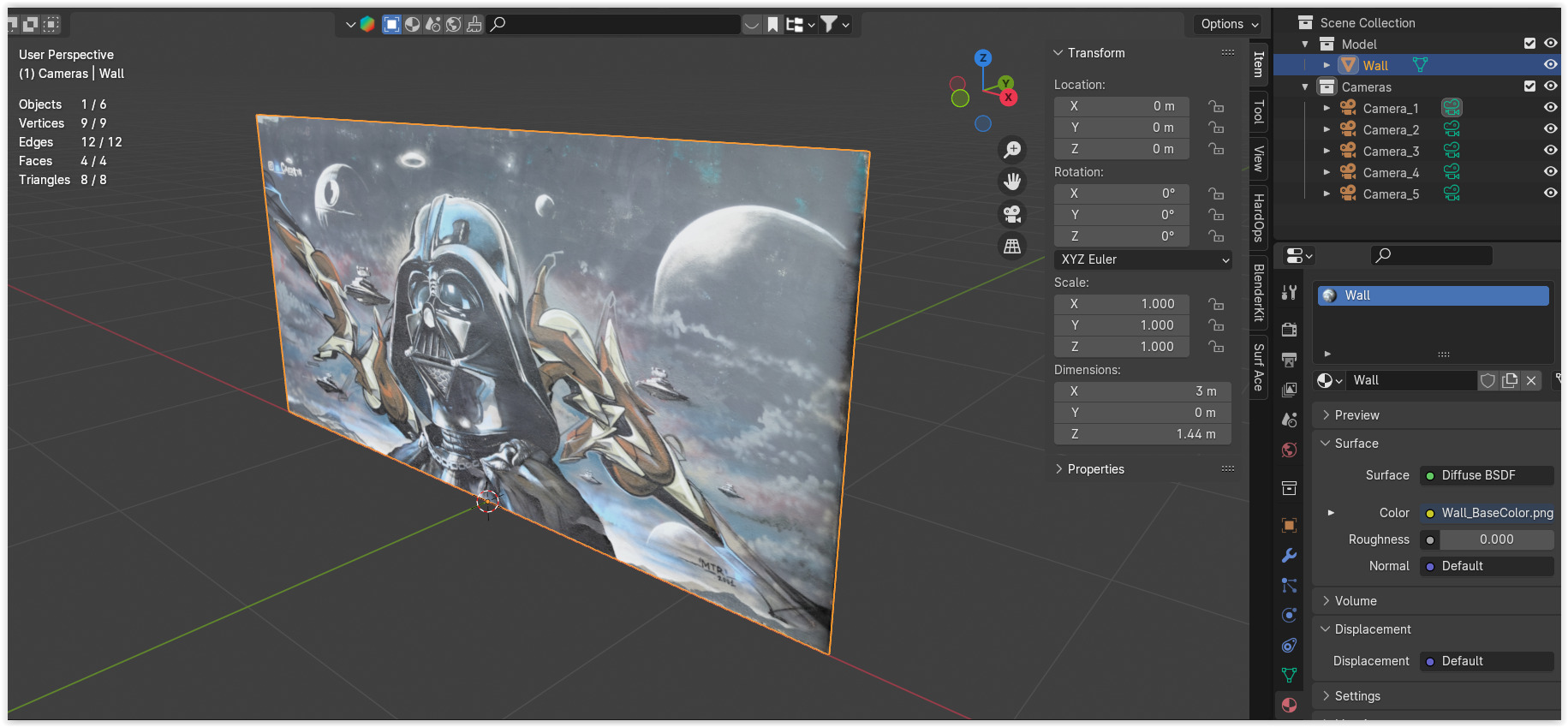Open the Material properties tab

[1289, 705]
